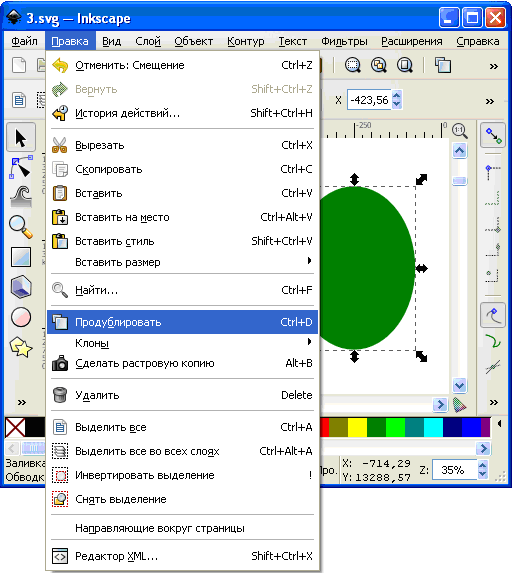
Task: Select the Selector arrow tool
Action: click(x=21, y=138)
